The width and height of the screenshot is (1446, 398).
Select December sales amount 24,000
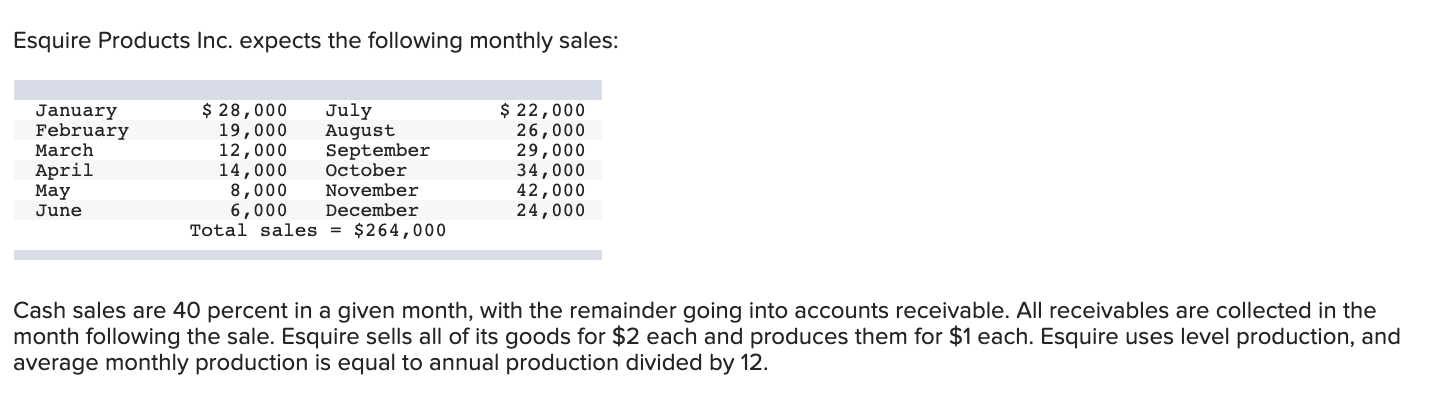[x=551, y=210]
